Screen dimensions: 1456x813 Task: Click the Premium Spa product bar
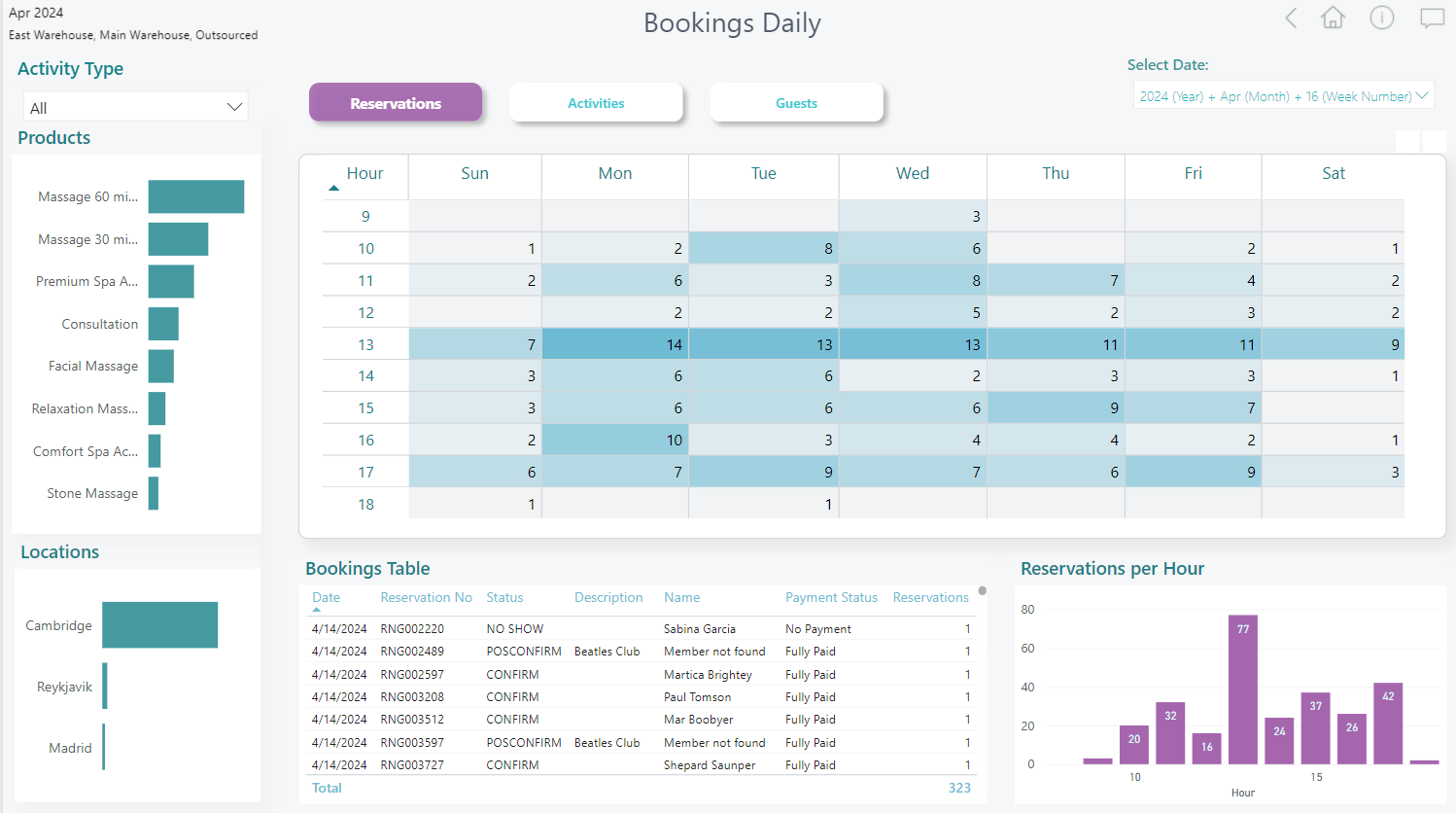[171, 282]
